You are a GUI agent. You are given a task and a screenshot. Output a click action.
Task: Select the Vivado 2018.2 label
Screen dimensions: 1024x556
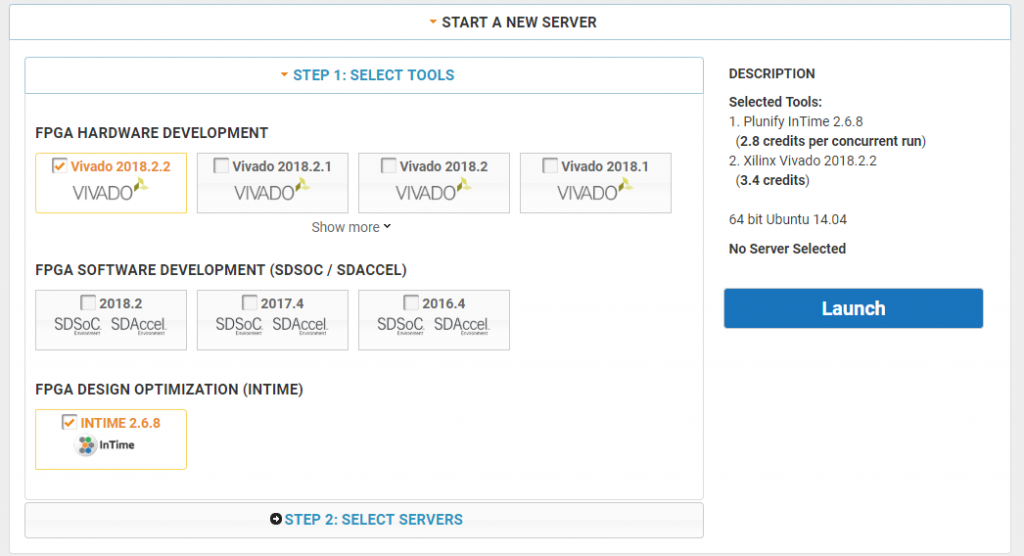[443, 167]
